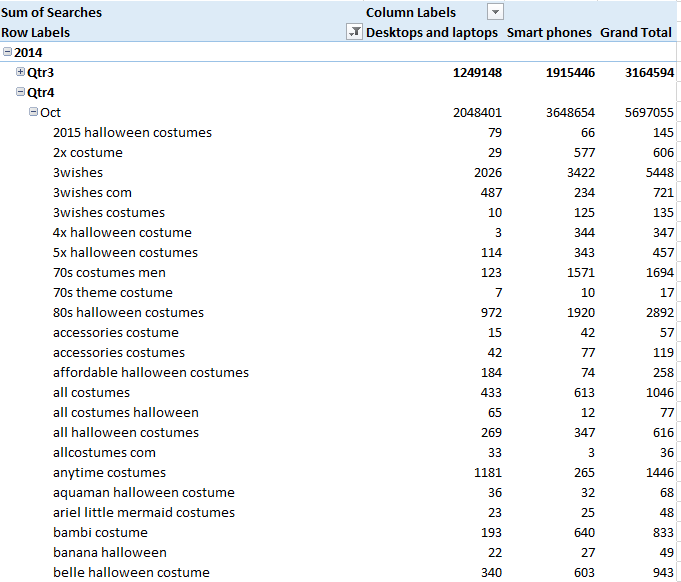
Task: Select the row label 80s halloween costumes
Action: tap(129, 312)
